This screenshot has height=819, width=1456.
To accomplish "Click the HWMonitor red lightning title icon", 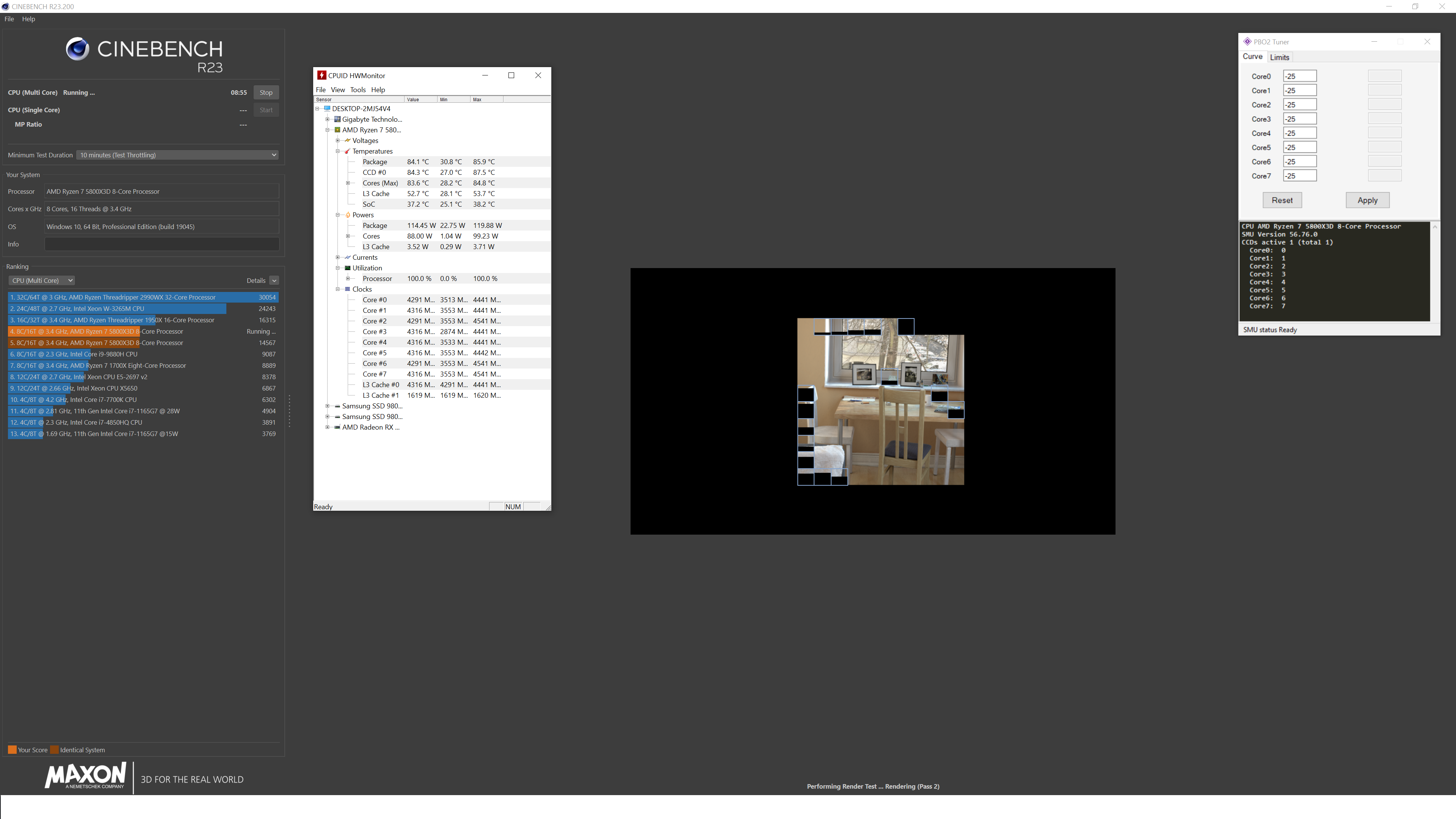I will [x=322, y=75].
